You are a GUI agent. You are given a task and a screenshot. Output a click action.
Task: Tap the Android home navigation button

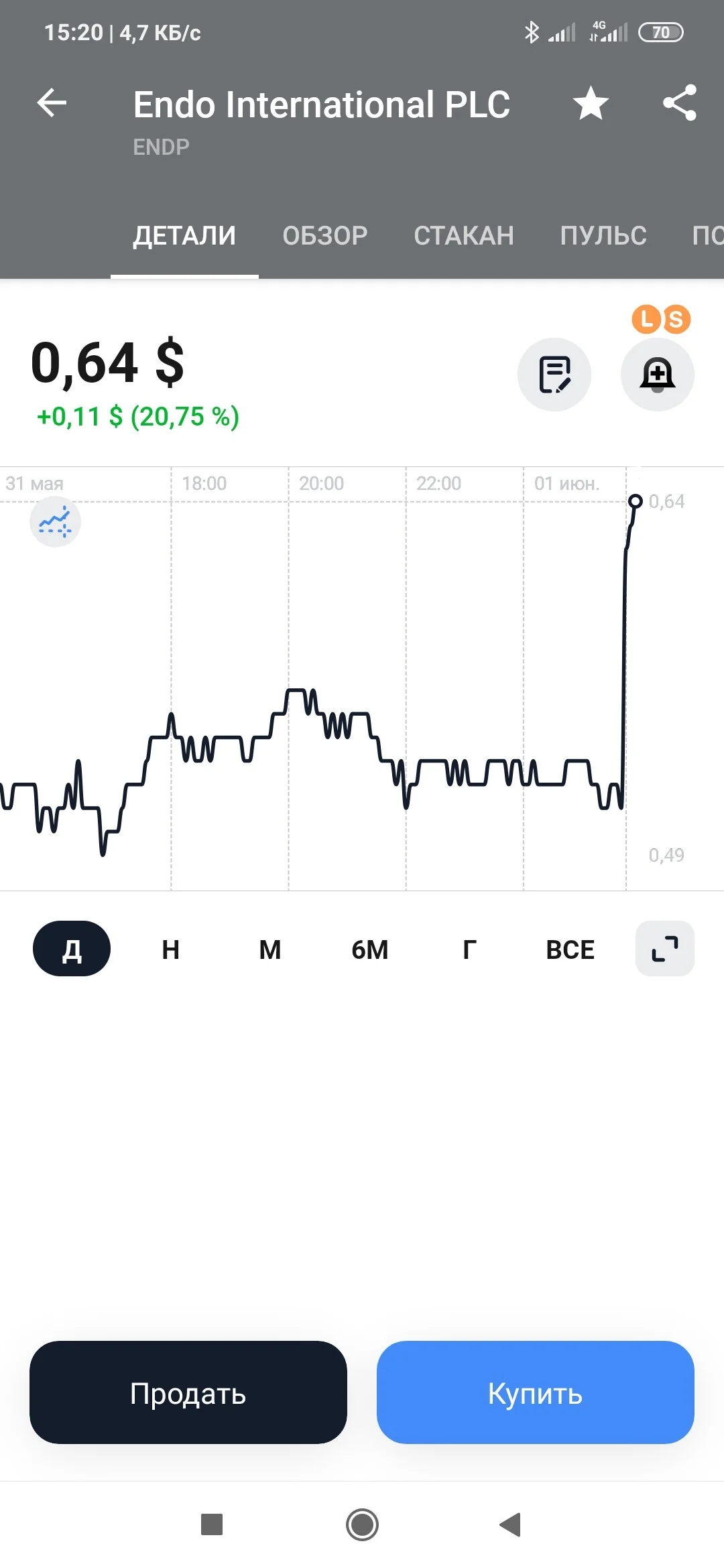coord(362,1525)
